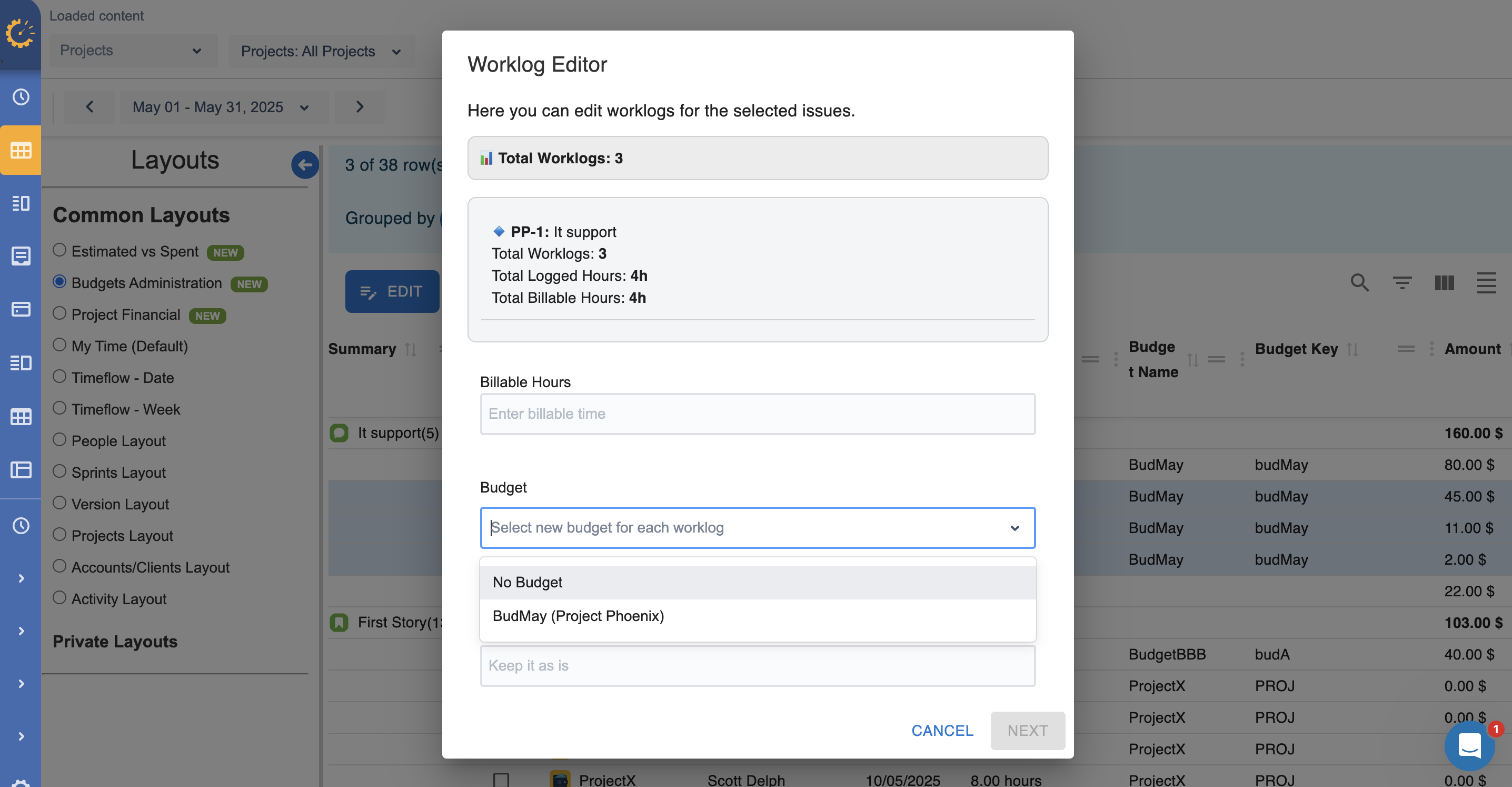Open search in the table toolbar

(x=1359, y=283)
